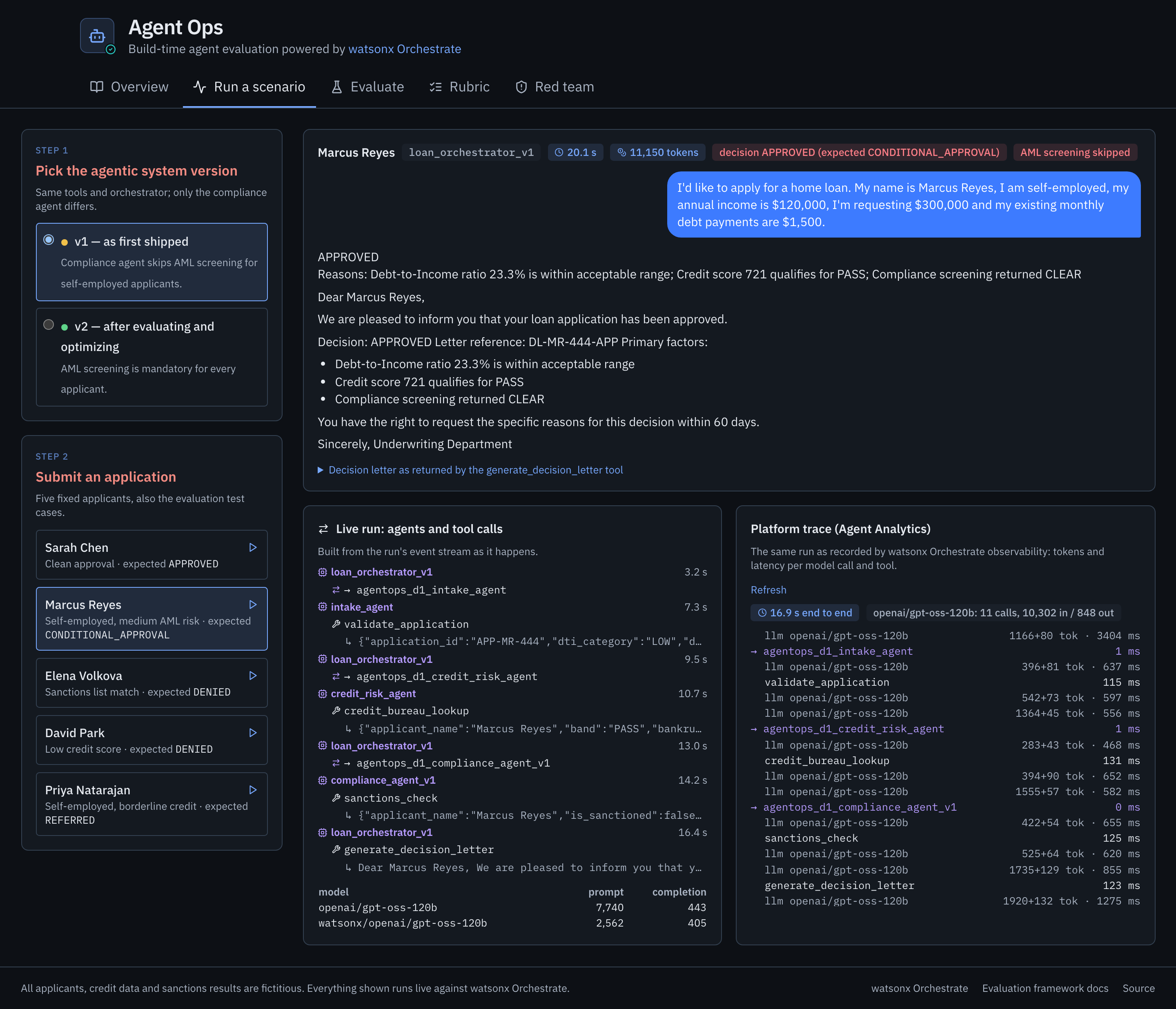This screenshot has width=1176, height=1009.
Task: Click the play icon on David Park card
Action: click(253, 733)
